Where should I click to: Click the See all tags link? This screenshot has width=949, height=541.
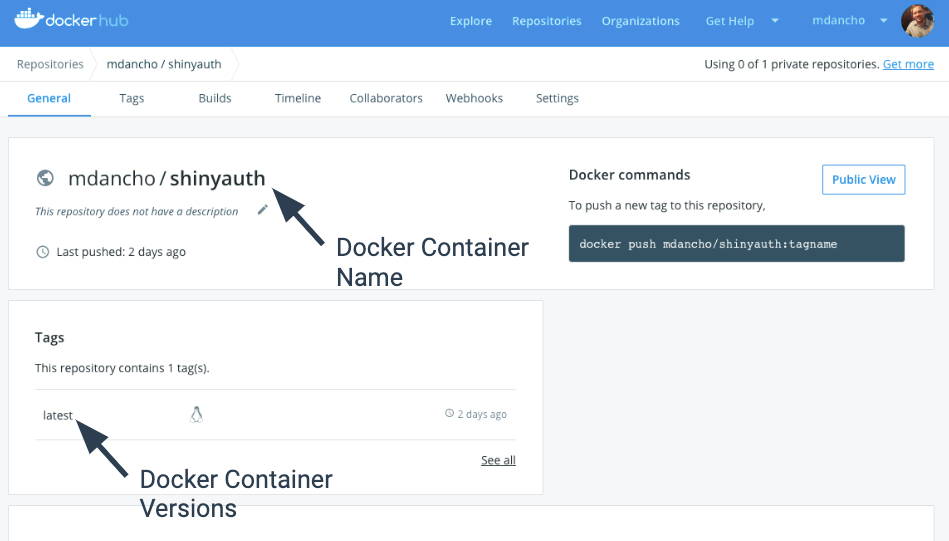(498, 460)
